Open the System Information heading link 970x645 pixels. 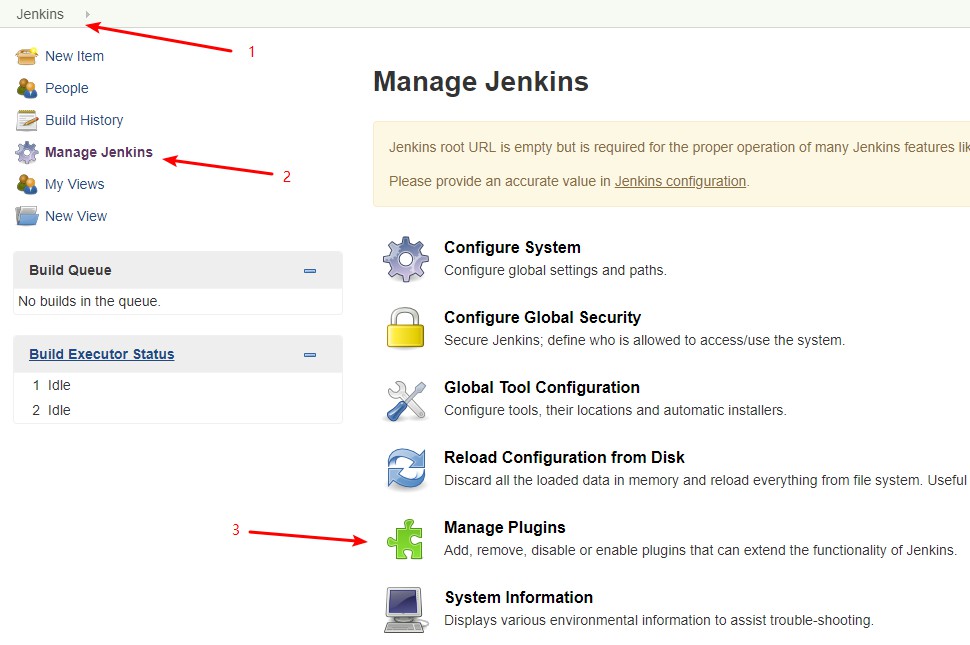coord(519,597)
